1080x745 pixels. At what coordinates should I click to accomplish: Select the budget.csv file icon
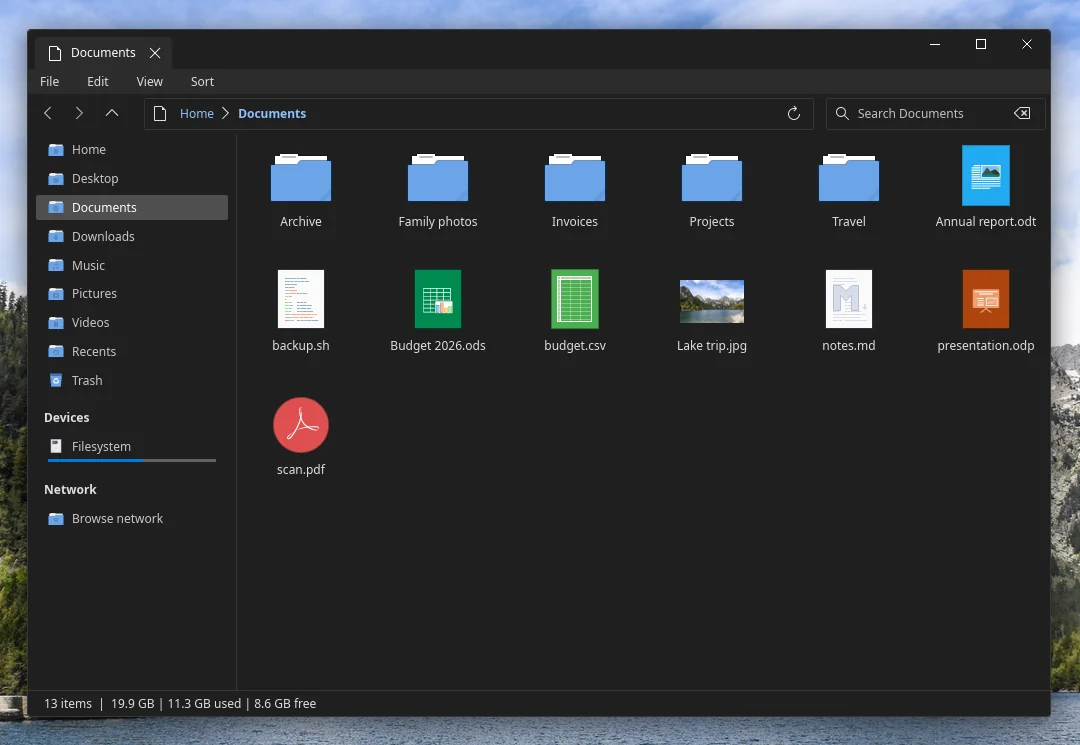(x=574, y=299)
